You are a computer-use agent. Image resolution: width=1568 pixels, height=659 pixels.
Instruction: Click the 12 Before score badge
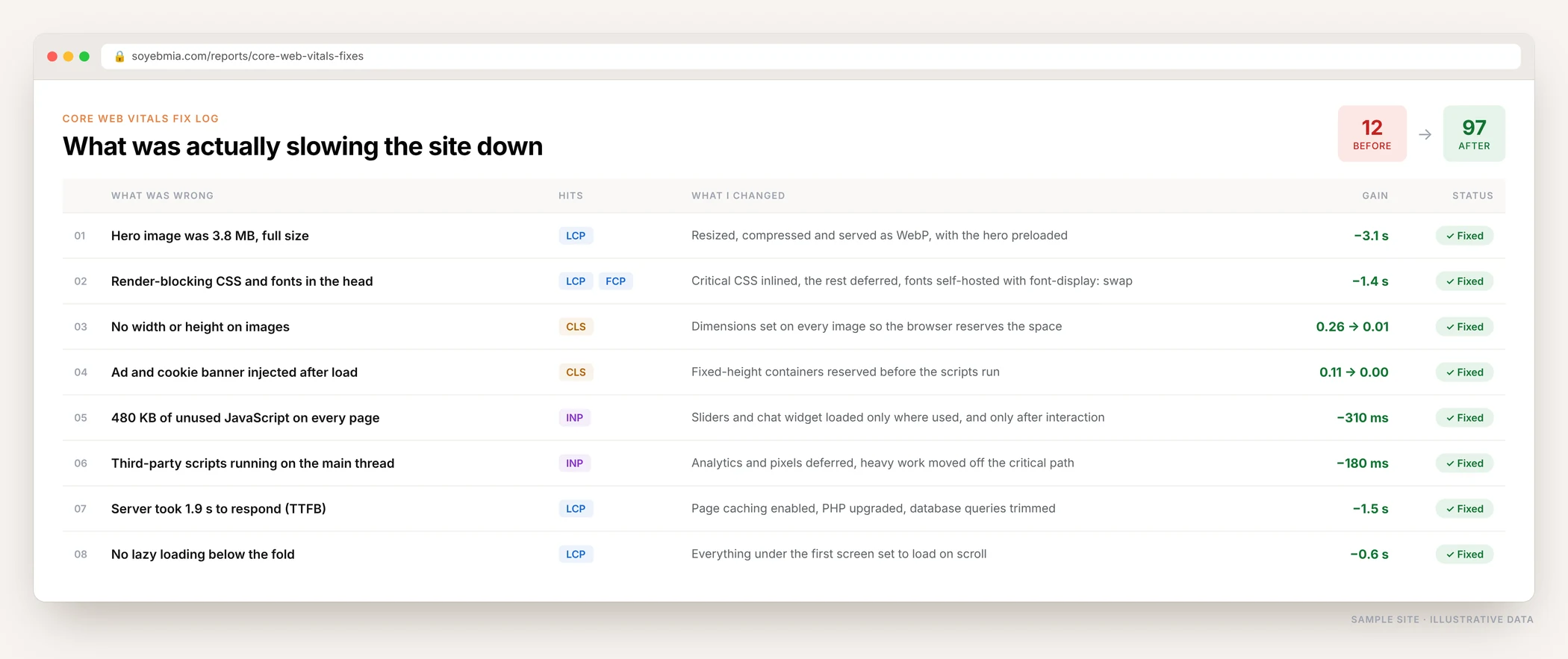(x=1372, y=134)
